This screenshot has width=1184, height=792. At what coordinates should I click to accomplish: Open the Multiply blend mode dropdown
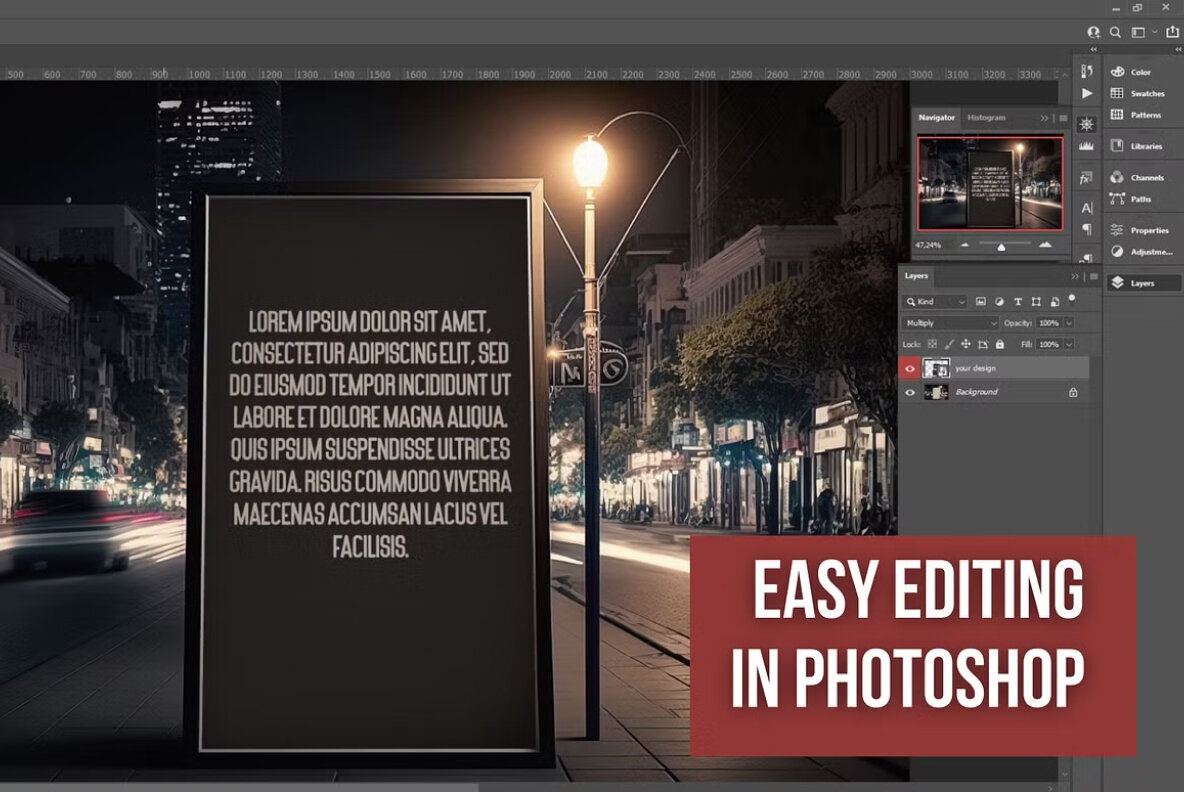951,322
